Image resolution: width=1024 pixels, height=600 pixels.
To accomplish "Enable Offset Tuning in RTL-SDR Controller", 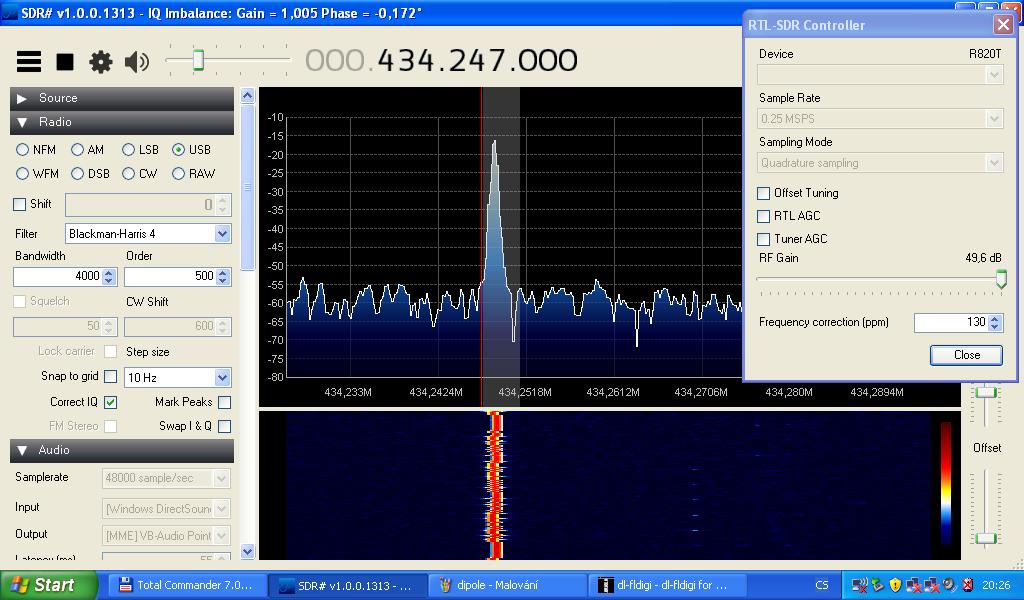I will coord(763,193).
